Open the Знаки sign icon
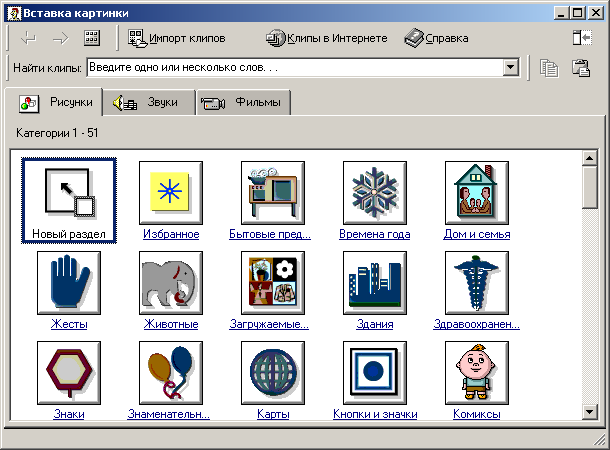610x450 pixels. pyautogui.click(x=69, y=373)
